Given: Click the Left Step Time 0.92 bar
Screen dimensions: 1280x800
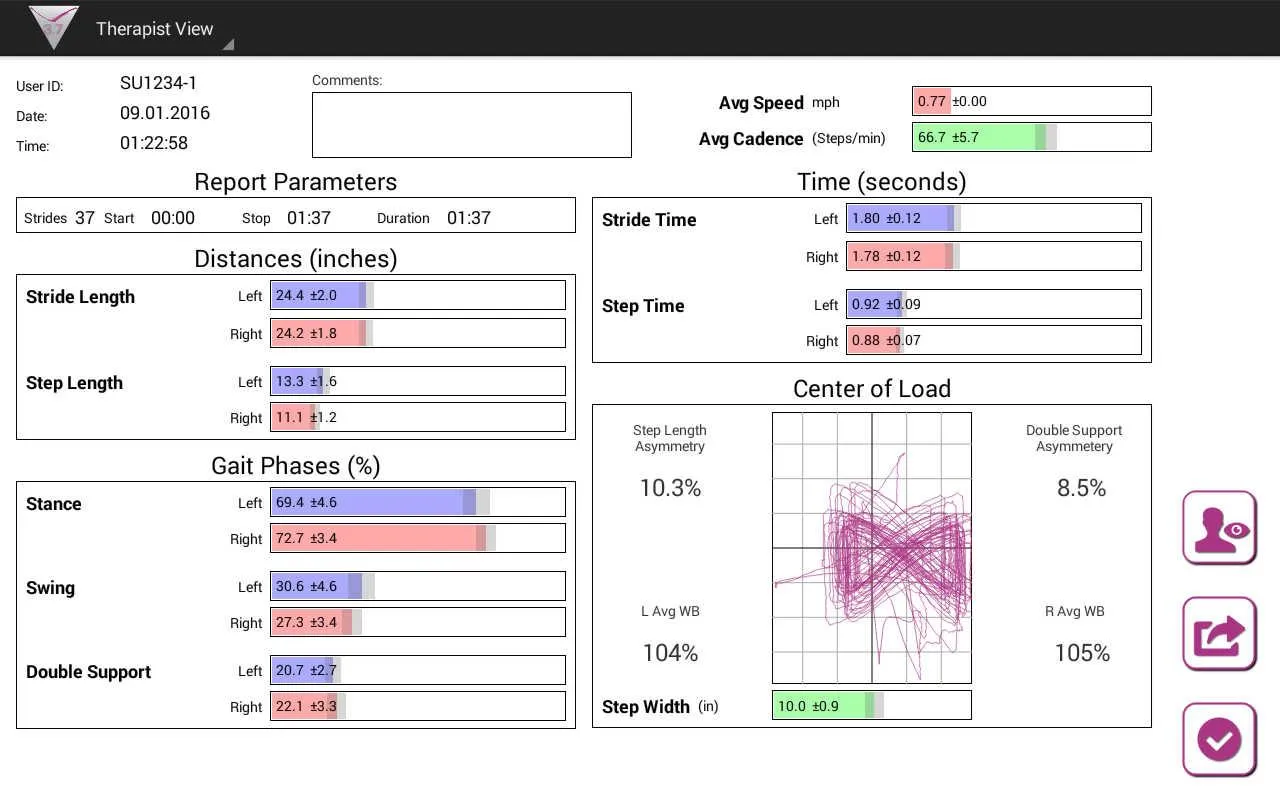Looking at the screenshot, I should tap(994, 304).
